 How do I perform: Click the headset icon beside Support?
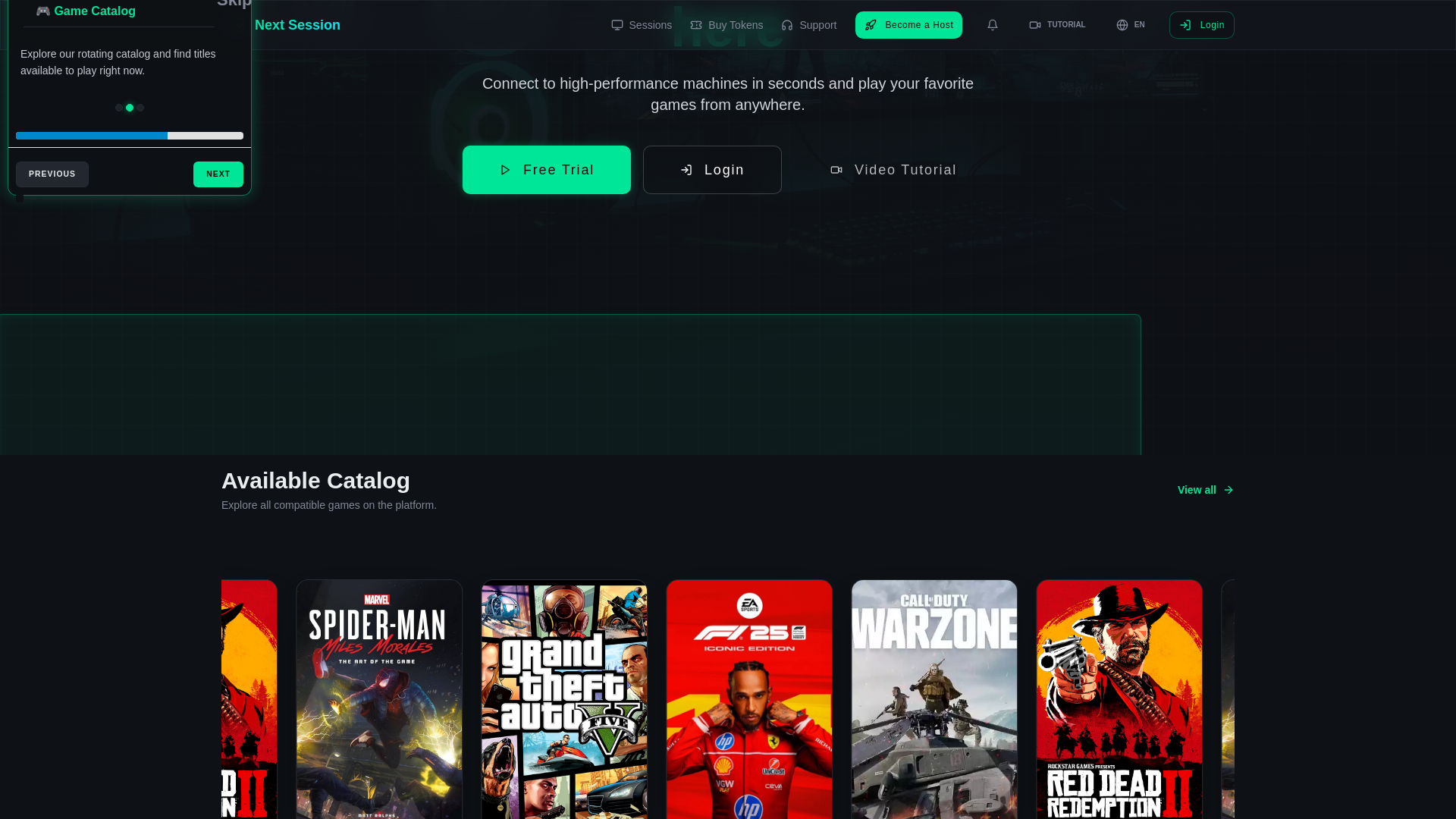(787, 25)
